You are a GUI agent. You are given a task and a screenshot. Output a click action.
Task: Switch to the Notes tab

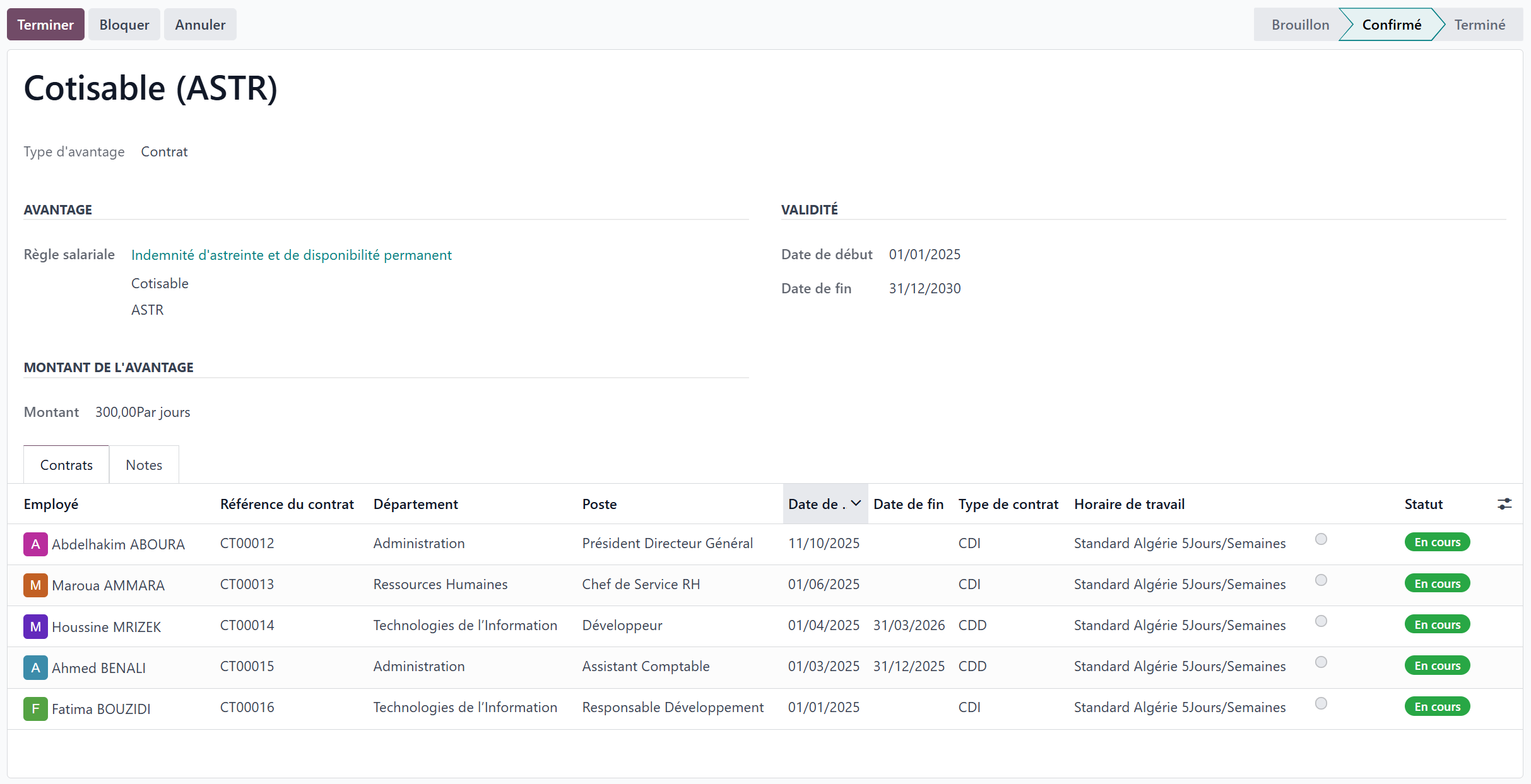(x=144, y=465)
